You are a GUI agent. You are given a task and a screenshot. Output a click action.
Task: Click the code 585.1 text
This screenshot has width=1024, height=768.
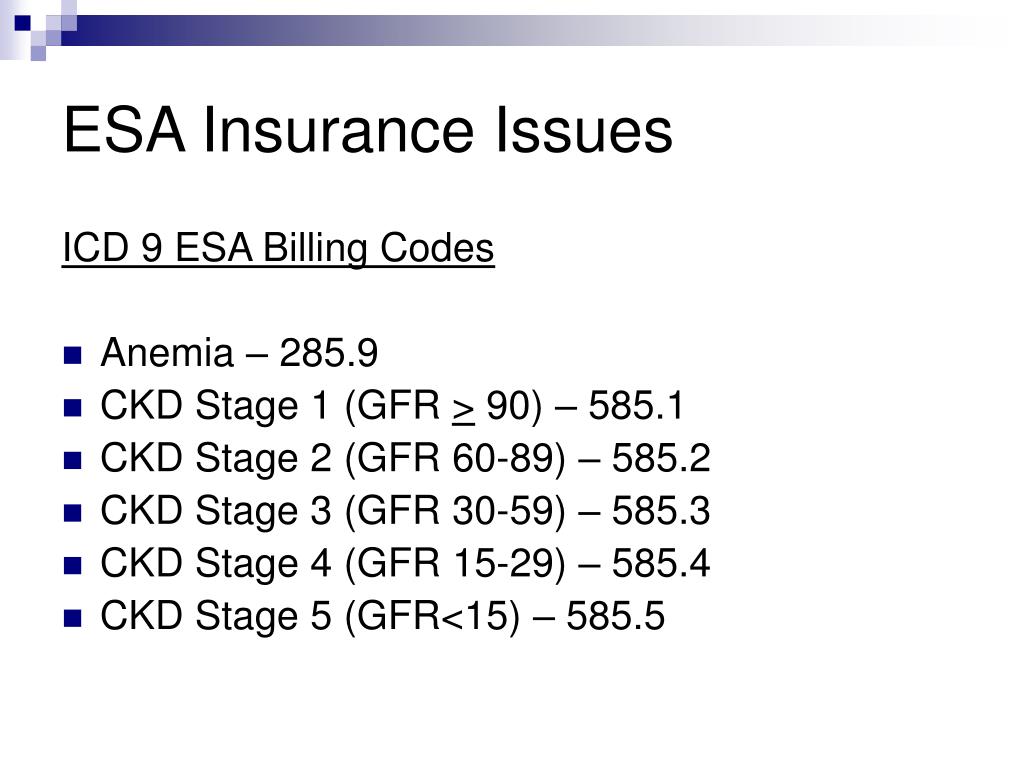(636, 406)
